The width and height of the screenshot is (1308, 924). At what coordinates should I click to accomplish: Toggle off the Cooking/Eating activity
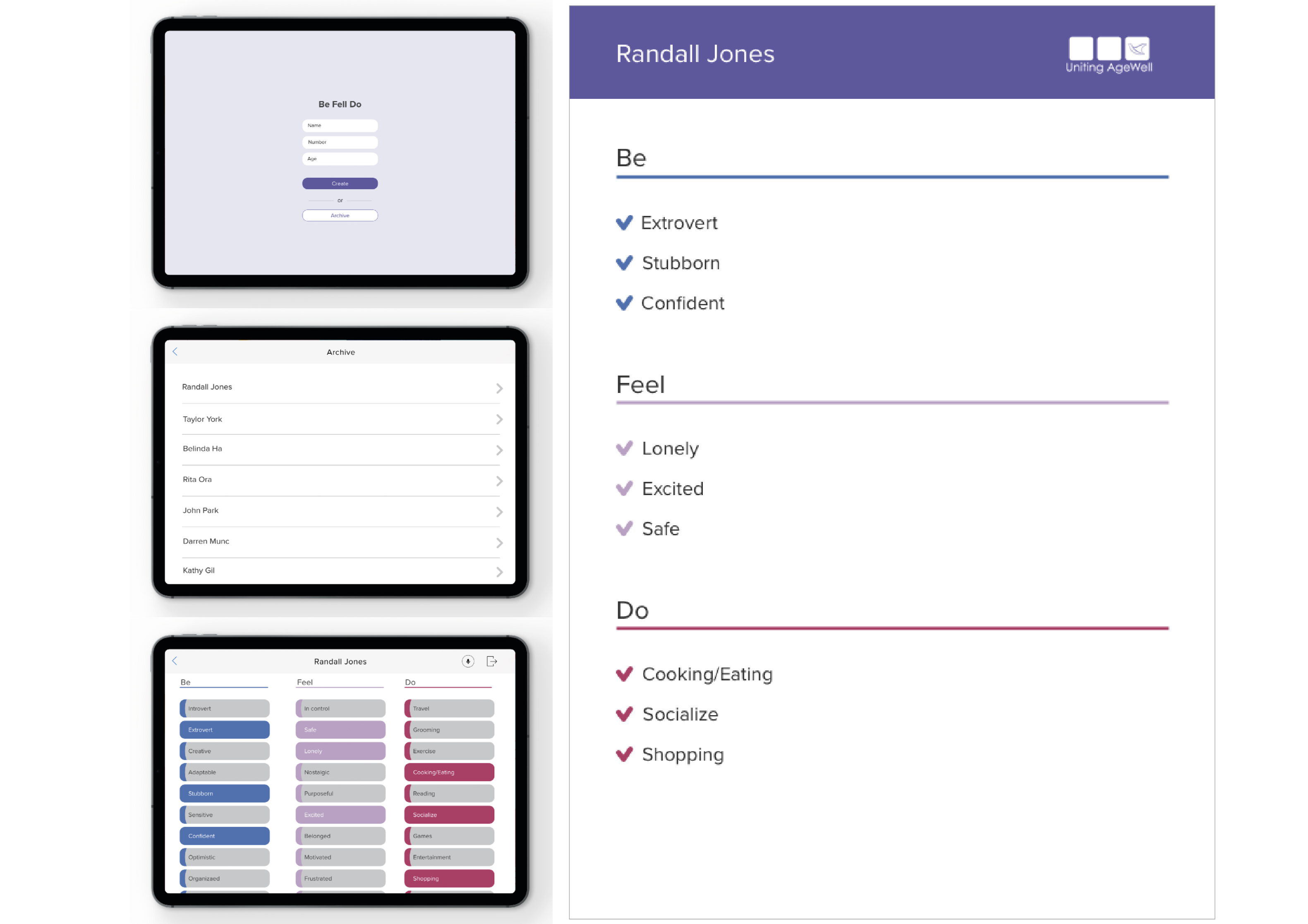(449, 772)
